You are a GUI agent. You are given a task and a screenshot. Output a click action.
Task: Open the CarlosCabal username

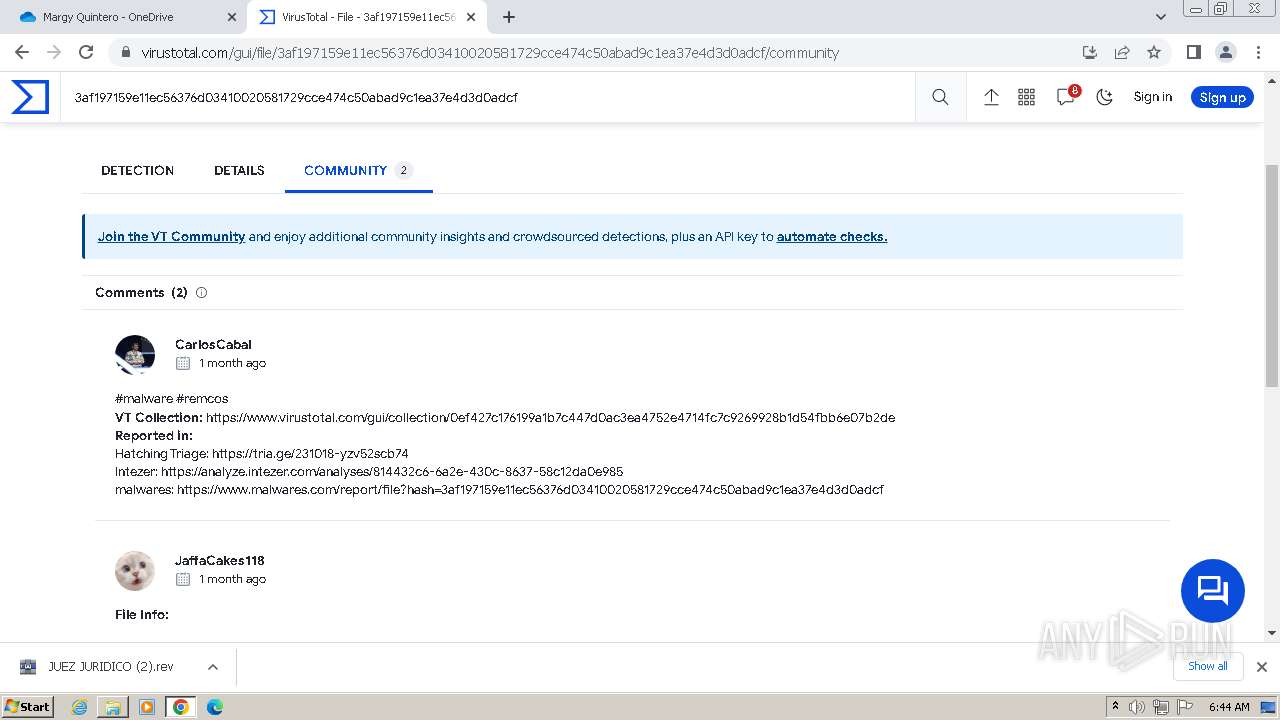pos(213,344)
